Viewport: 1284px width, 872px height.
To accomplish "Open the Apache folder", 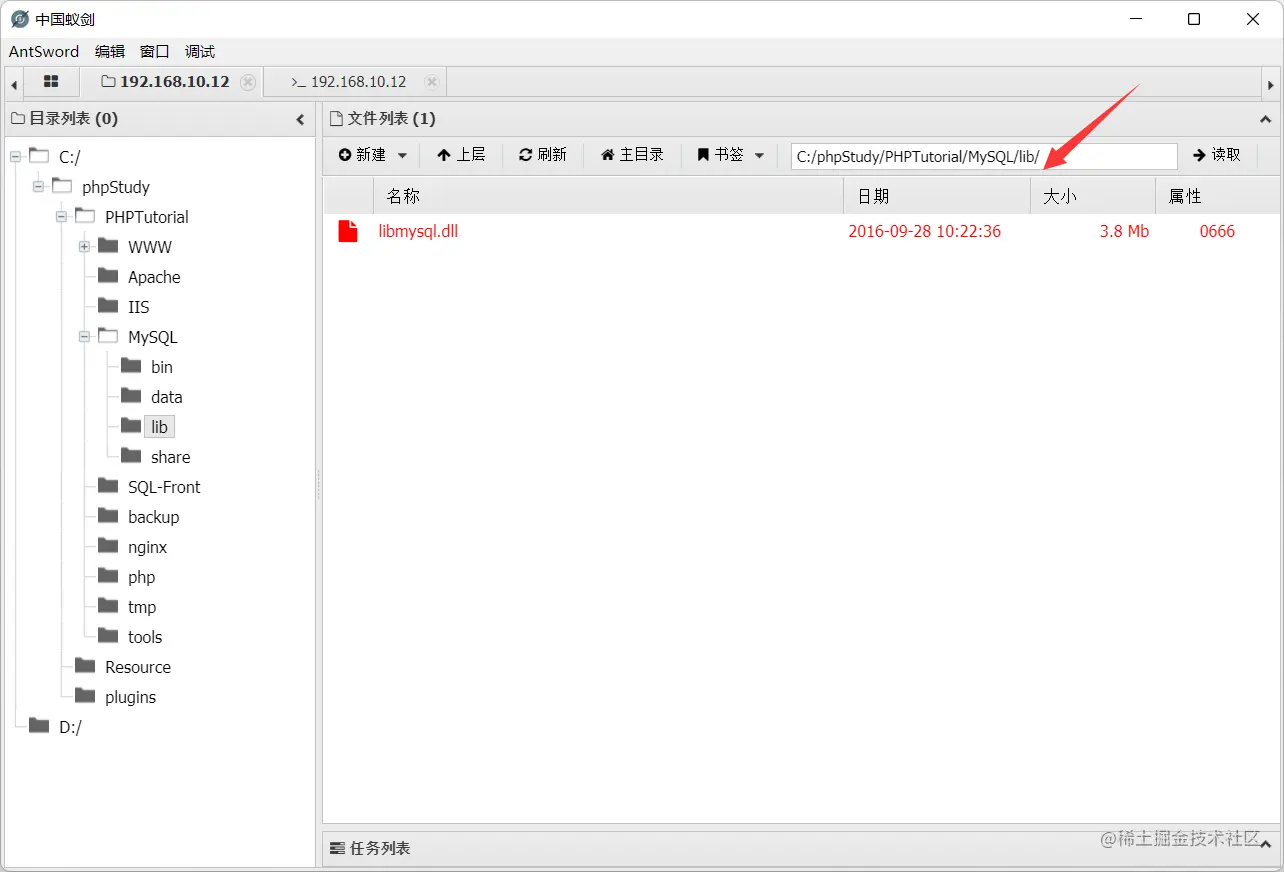I will click(154, 277).
